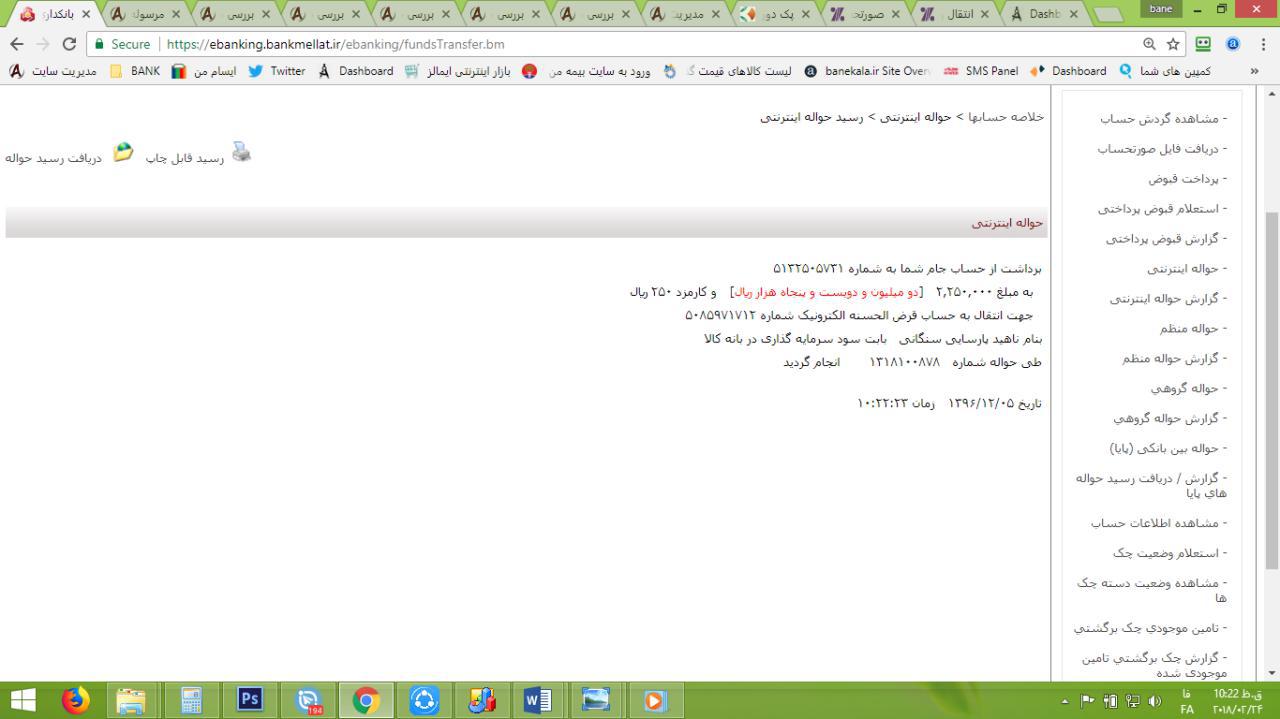Open Firefox from the taskbar

(75, 699)
